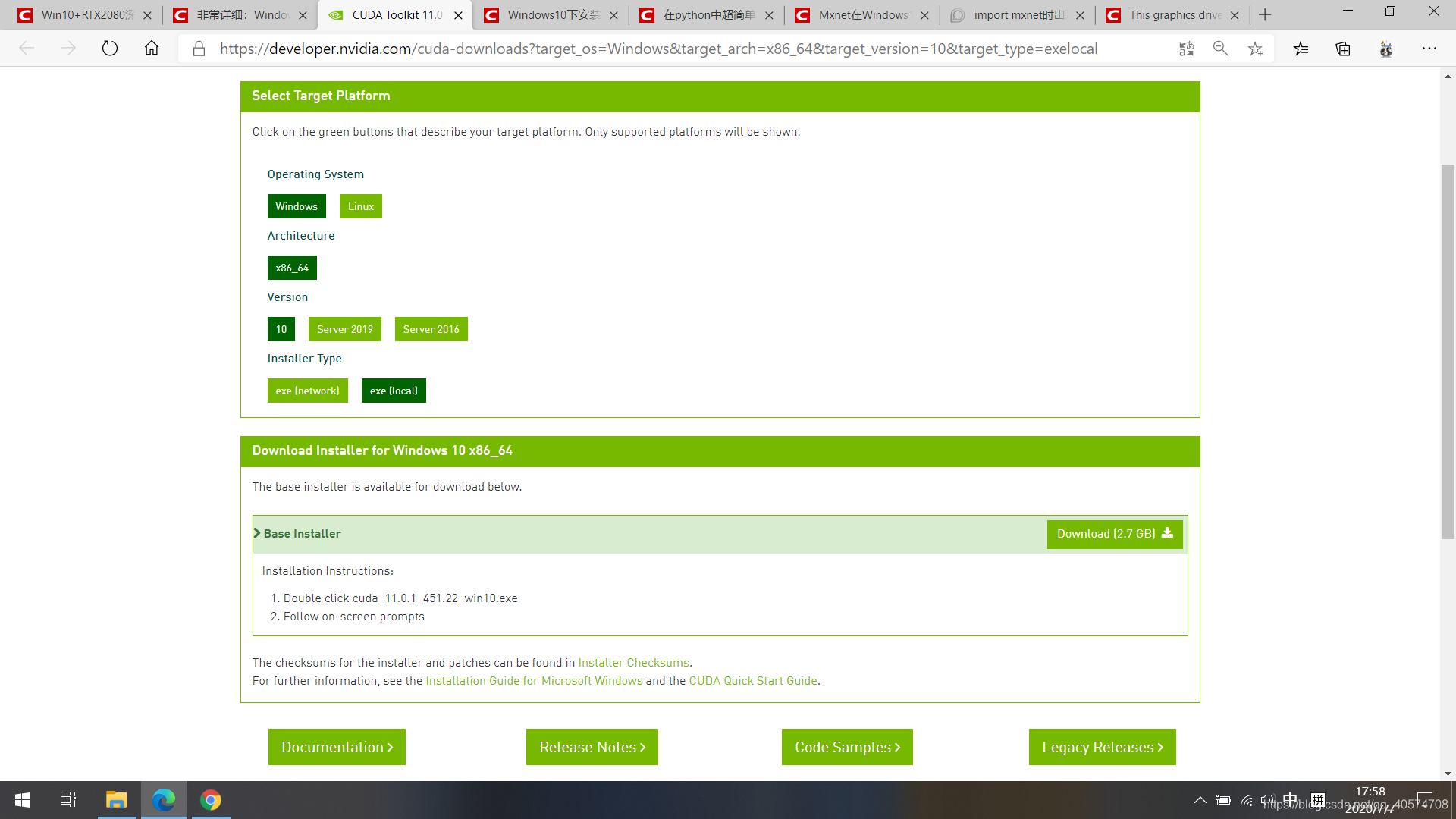Open File Explorer from taskbar
The height and width of the screenshot is (819, 1456).
(x=116, y=800)
